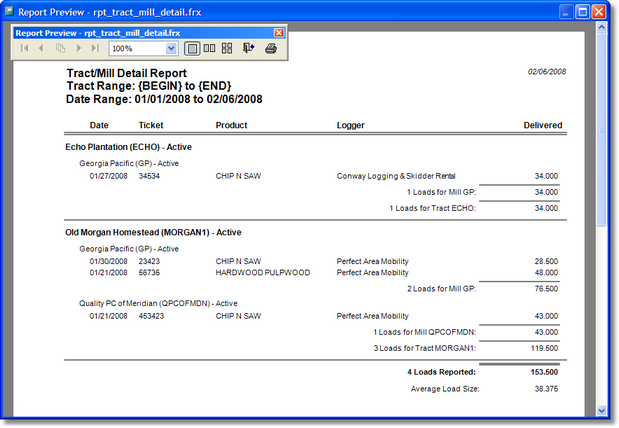The height and width of the screenshot is (428, 619).
Task: Print the report with printer icon
Action: (271, 48)
